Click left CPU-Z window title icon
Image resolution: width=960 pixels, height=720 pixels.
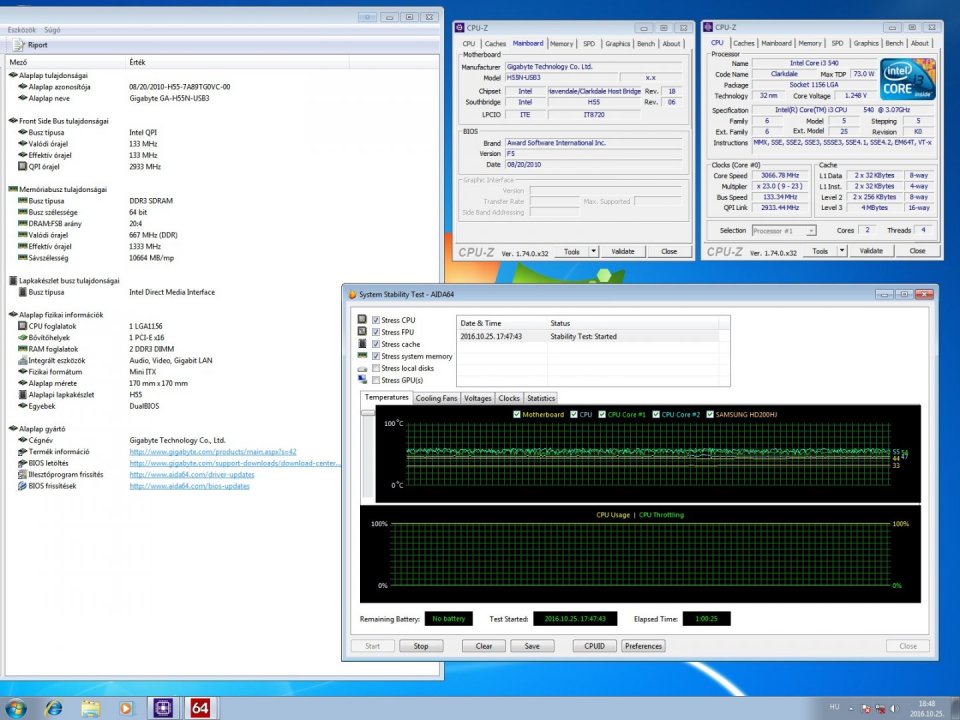click(x=460, y=28)
